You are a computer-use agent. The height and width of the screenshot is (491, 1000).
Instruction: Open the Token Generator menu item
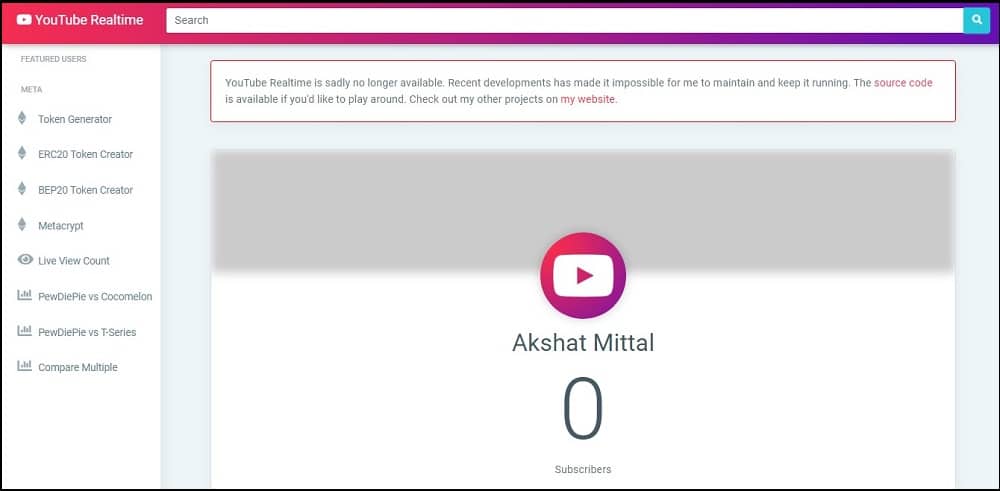point(75,119)
